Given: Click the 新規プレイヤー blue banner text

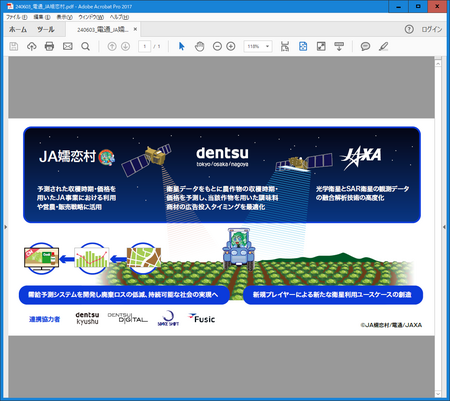Looking at the screenshot, I should click(332, 295).
